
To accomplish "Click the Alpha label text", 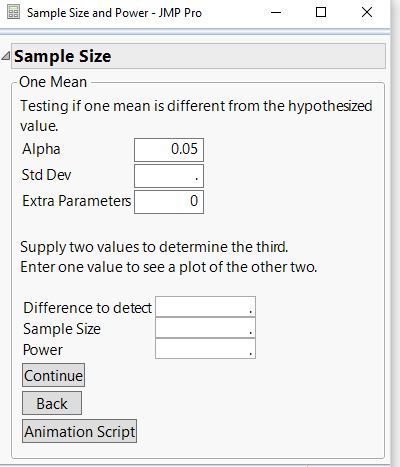I will pyautogui.click(x=41, y=149).
